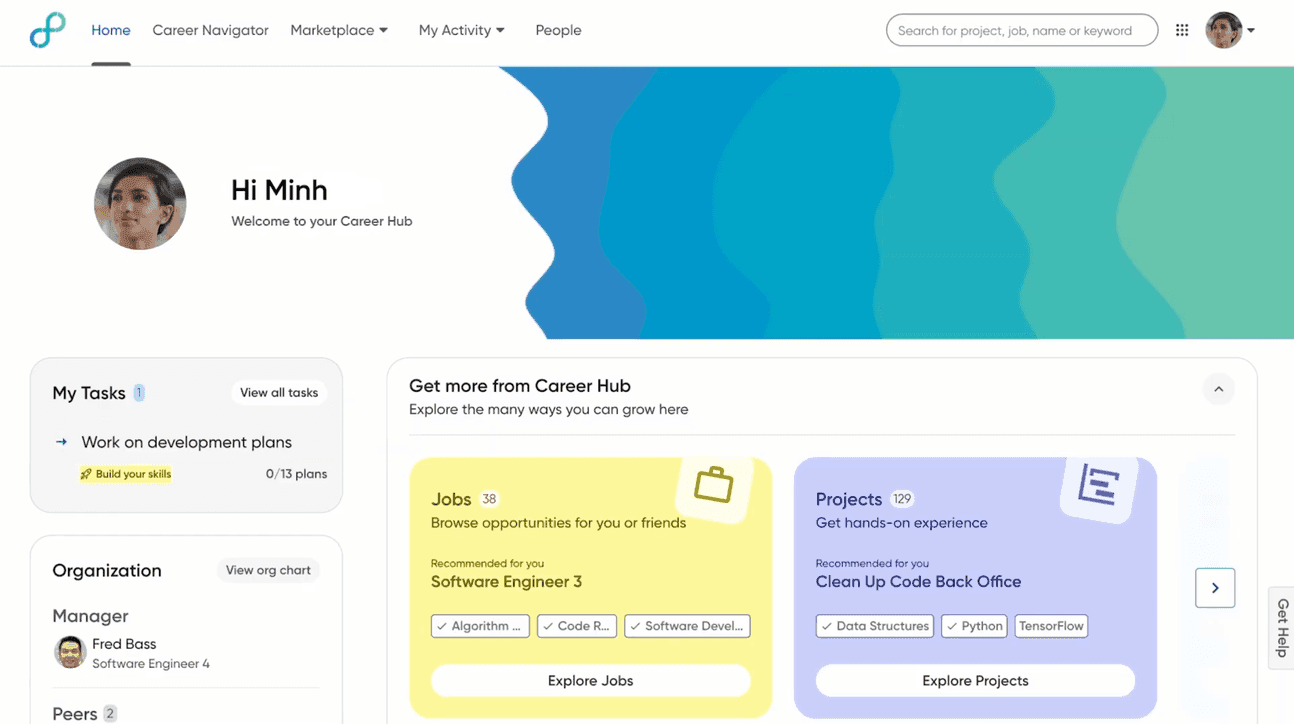The image size is (1294, 724).
Task: Open the Marketplace dropdown
Action: point(338,30)
